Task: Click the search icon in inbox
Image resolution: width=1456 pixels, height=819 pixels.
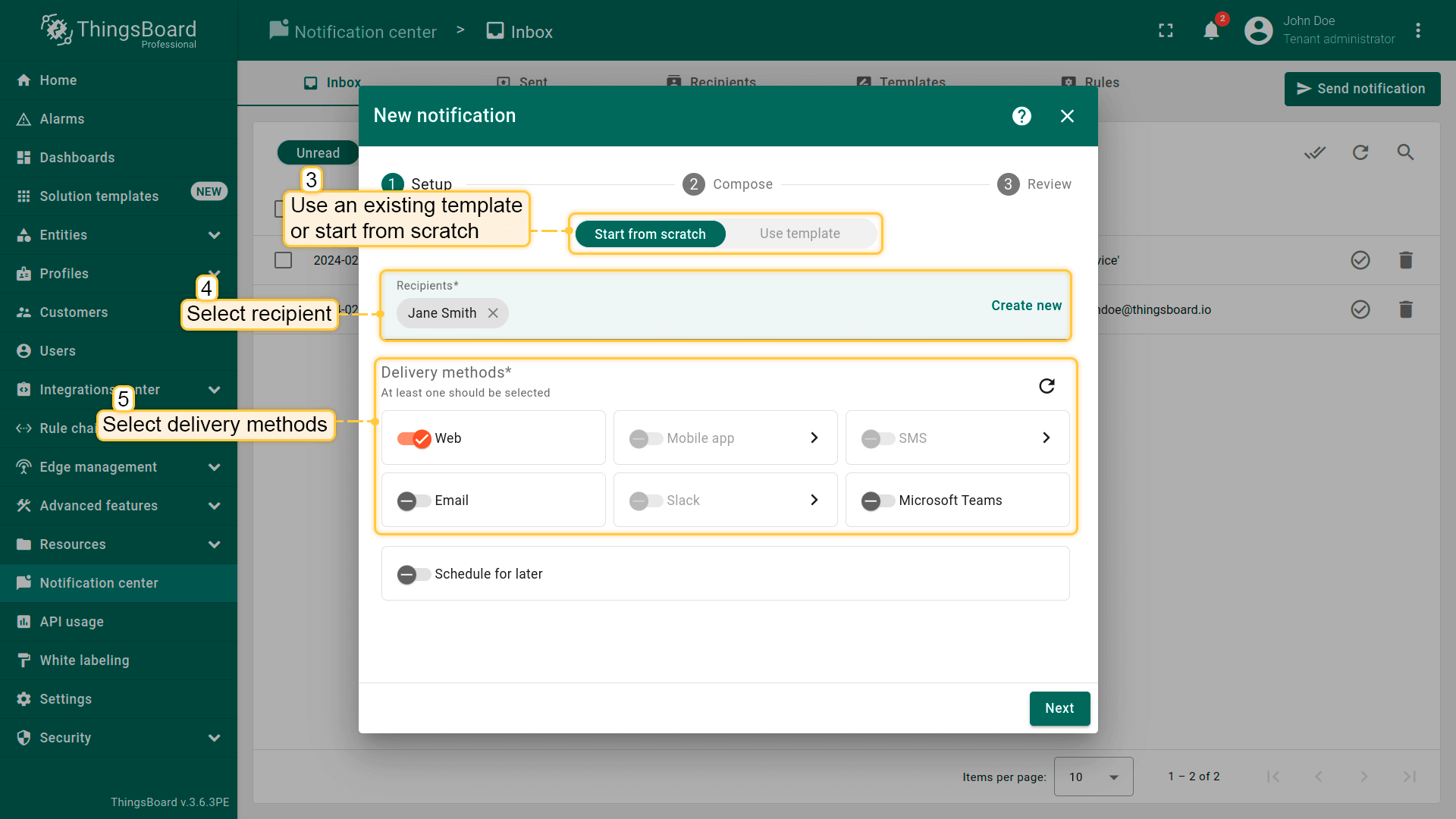Action: click(1405, 152)
